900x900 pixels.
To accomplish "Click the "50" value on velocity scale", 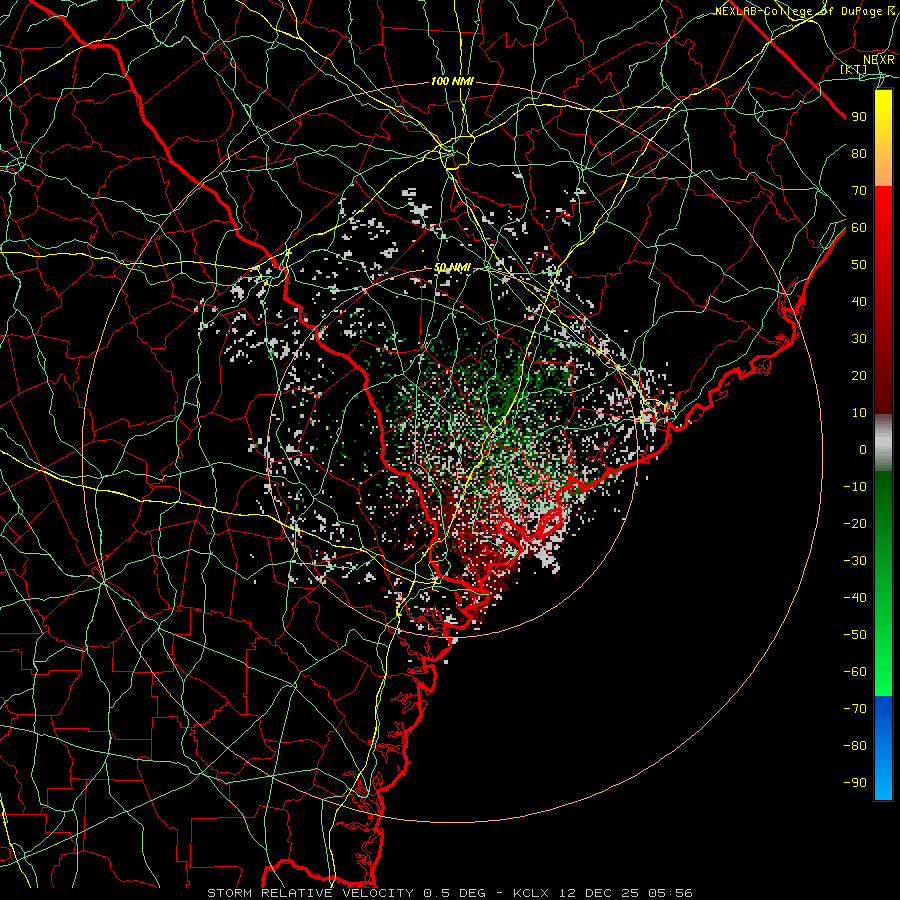I will (x=859, y=265).
